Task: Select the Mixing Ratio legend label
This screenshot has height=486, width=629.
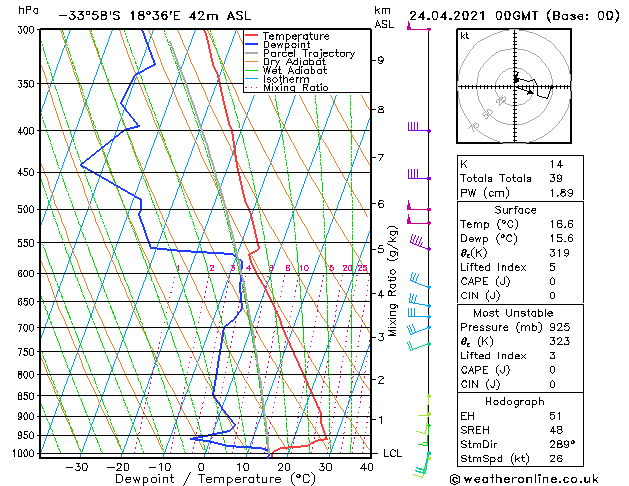Action: pos(296,87)
